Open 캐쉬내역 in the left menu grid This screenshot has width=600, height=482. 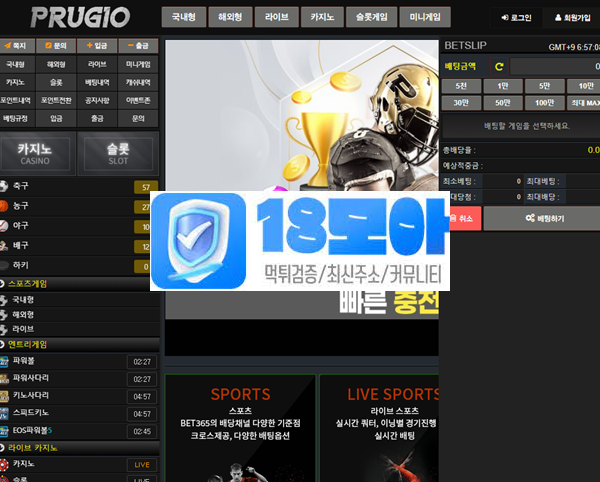138,82
